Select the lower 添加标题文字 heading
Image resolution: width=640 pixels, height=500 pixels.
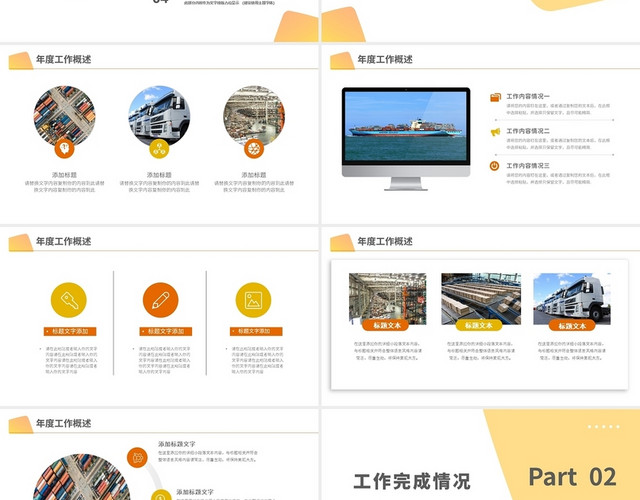(x=195, y=492)
